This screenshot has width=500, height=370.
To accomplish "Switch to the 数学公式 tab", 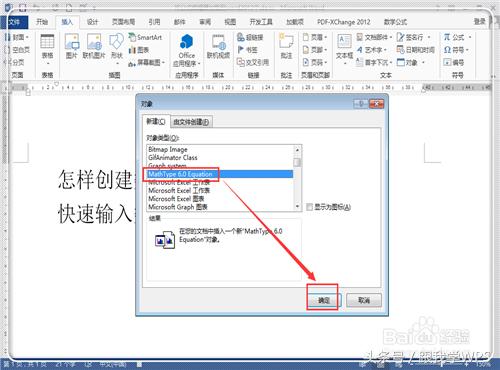I will (395, 22).
